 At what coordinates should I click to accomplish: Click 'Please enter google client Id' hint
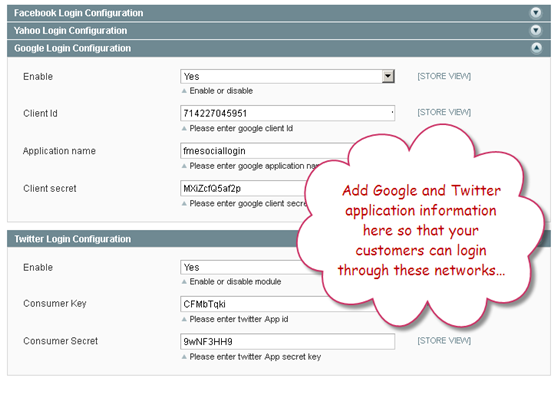[241, 128]
